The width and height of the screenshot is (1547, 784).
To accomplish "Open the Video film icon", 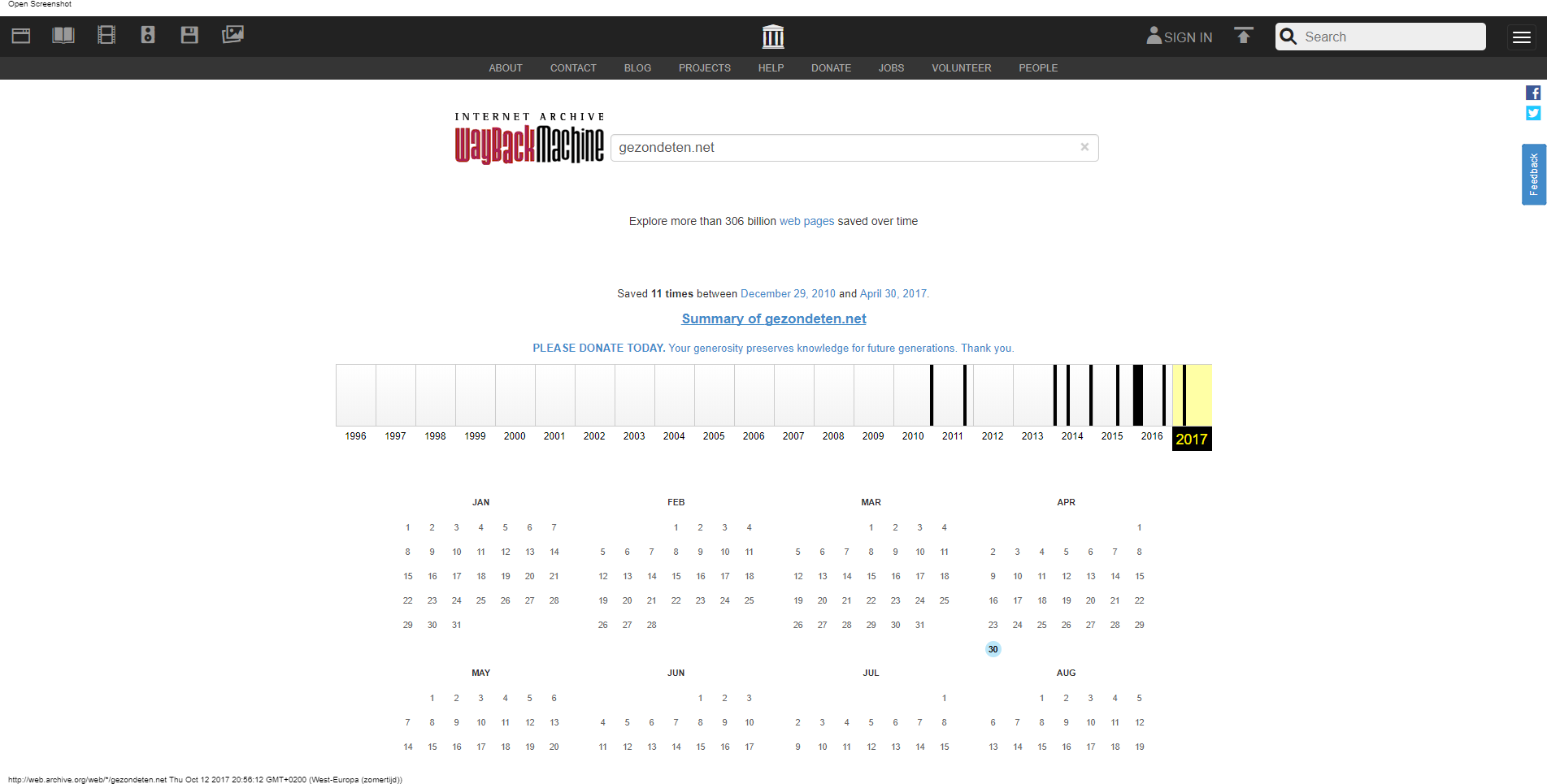I will click(106, 35).
